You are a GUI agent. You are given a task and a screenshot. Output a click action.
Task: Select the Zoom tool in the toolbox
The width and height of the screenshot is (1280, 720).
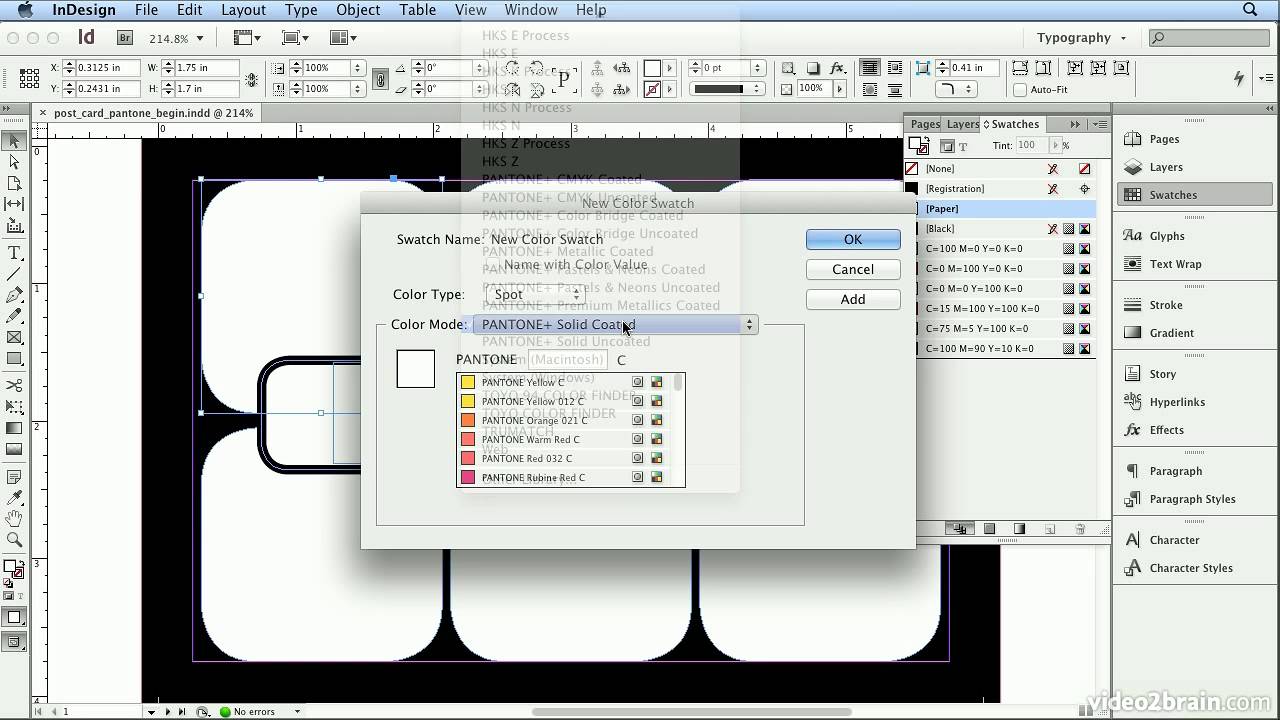click(x=14, y=540)
